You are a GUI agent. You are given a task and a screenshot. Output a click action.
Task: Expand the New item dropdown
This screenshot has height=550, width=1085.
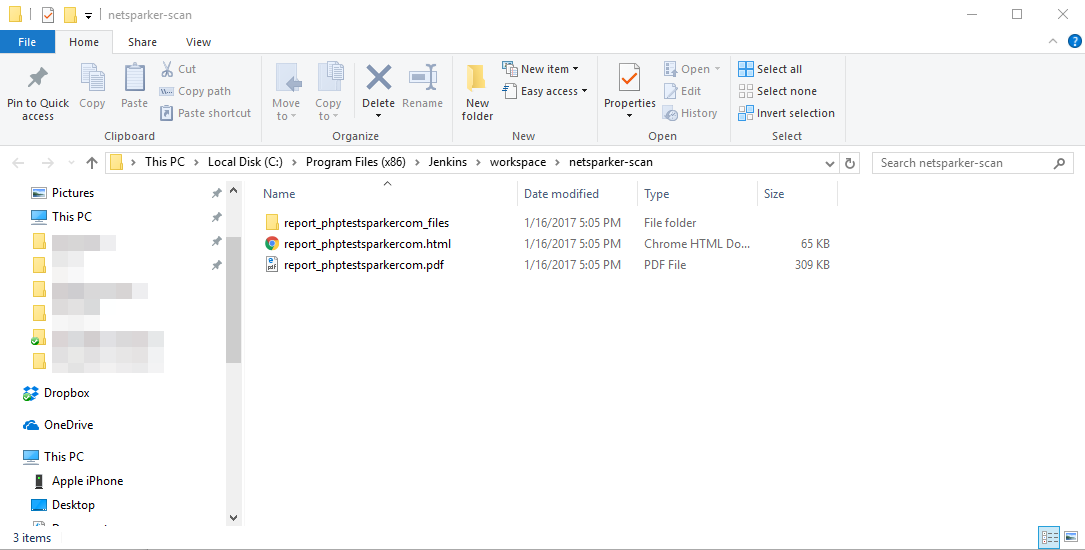(x=540, y=69)
